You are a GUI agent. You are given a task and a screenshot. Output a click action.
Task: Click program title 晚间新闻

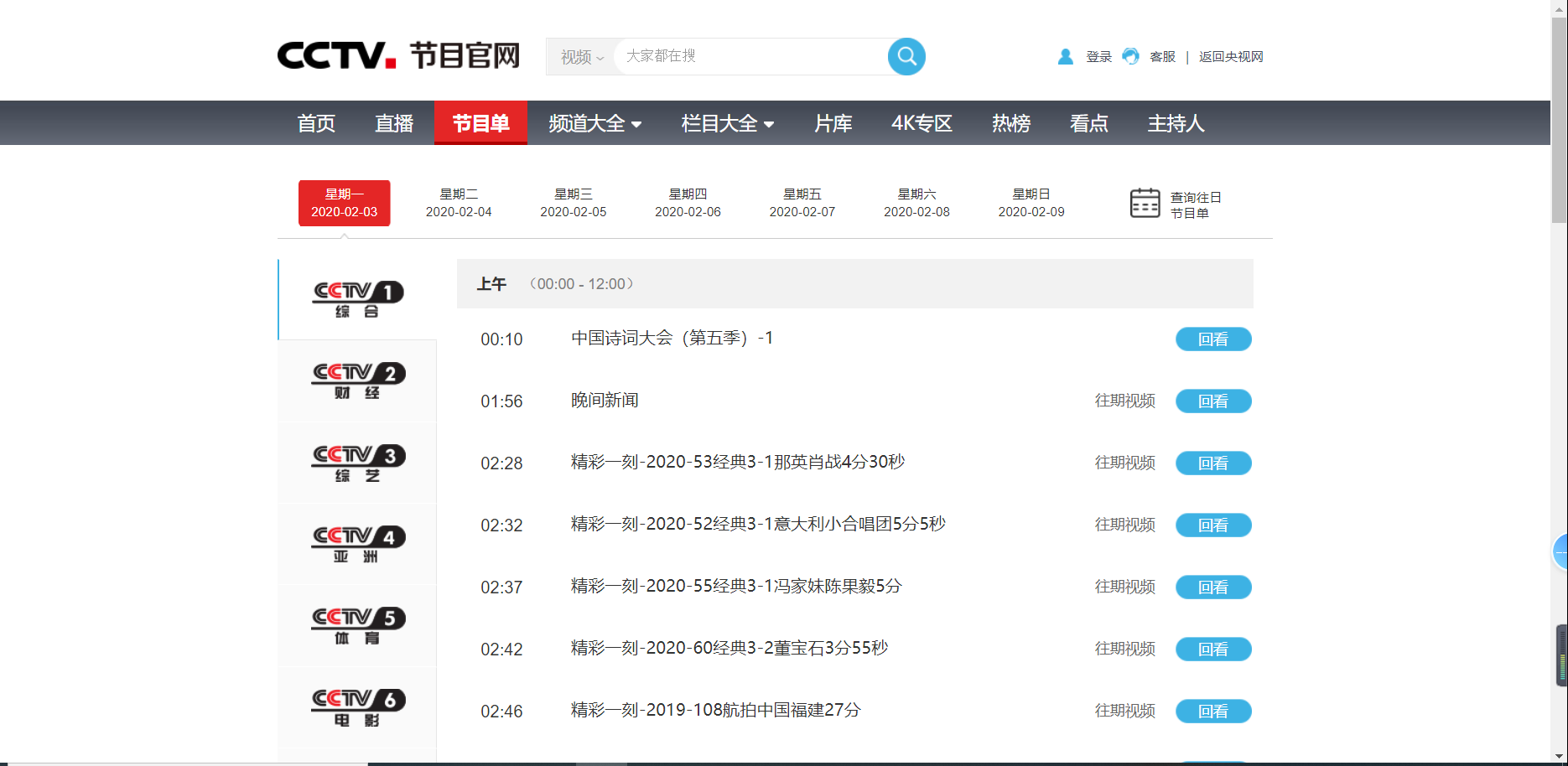605,400
